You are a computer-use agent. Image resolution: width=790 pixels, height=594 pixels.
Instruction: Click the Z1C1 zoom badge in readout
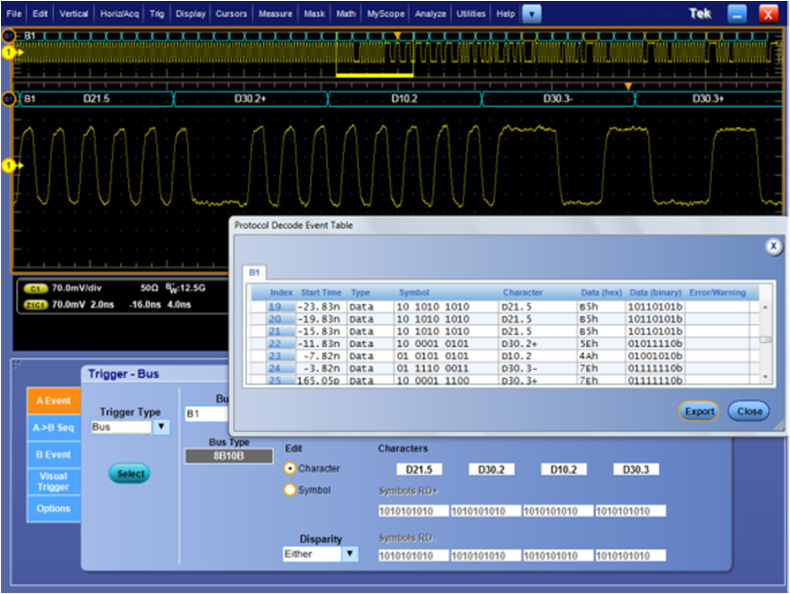pyautogui.click(x=35, y=303)
